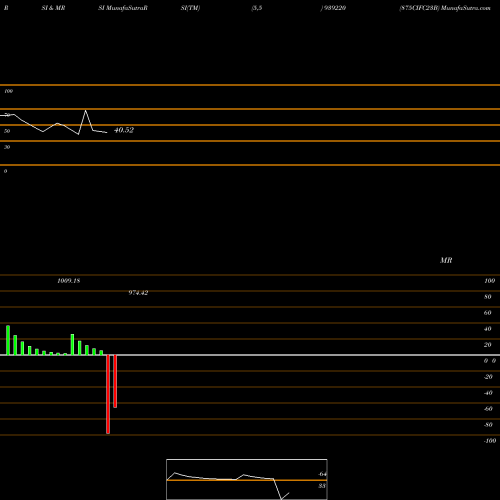500x500 pixels.
Task: Click the -20 label on MR scale
Action: [488, 377]
